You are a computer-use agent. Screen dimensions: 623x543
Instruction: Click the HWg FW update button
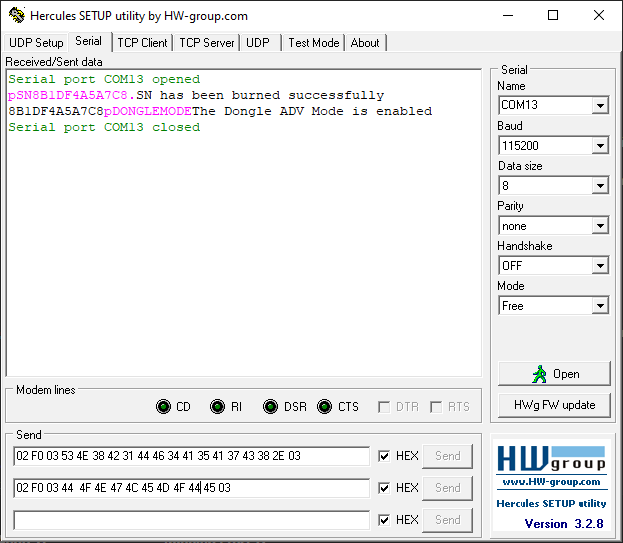(x=554, y=405)
